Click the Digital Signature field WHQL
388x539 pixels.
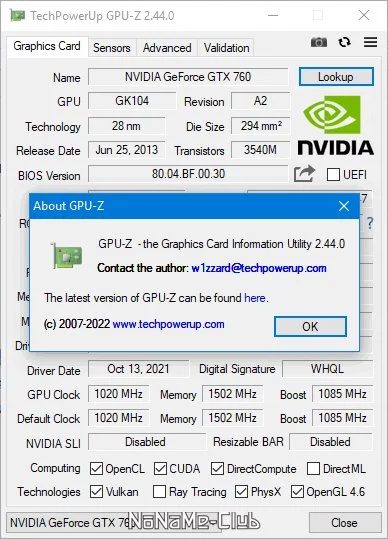[328, 369]
